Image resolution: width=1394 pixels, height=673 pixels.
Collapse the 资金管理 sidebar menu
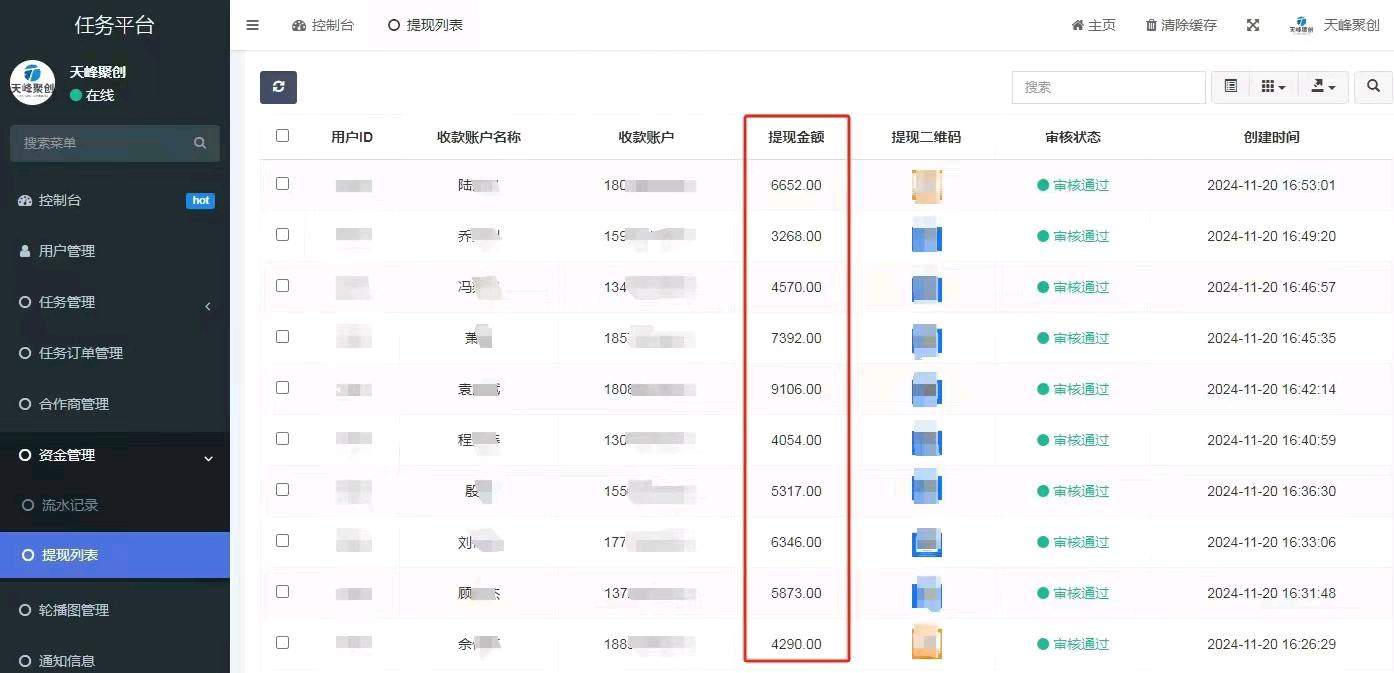tap(115, 456)
